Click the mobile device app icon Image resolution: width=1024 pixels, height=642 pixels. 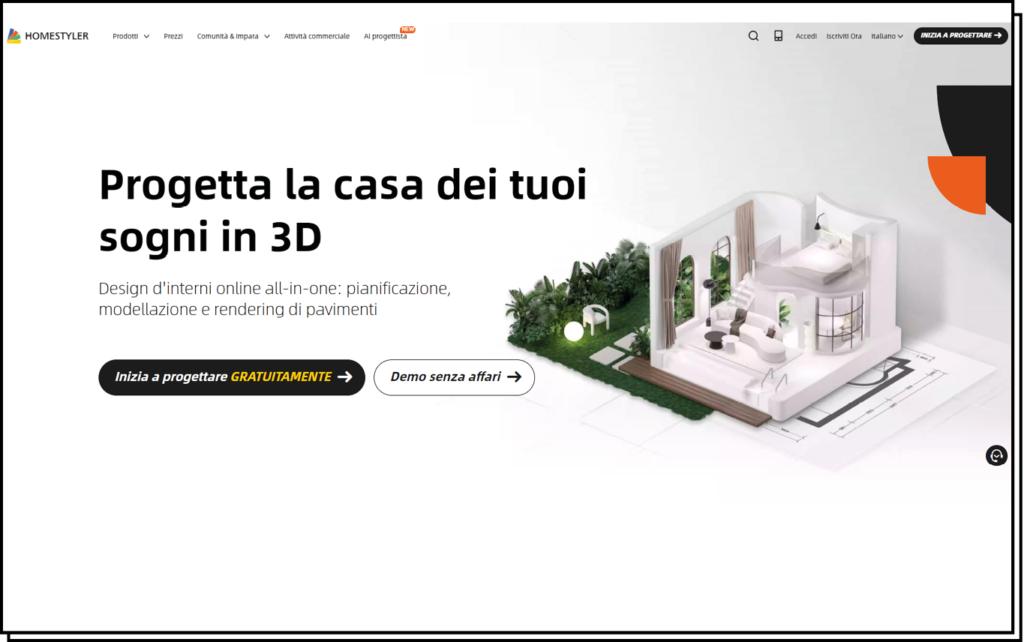(778, 36)
